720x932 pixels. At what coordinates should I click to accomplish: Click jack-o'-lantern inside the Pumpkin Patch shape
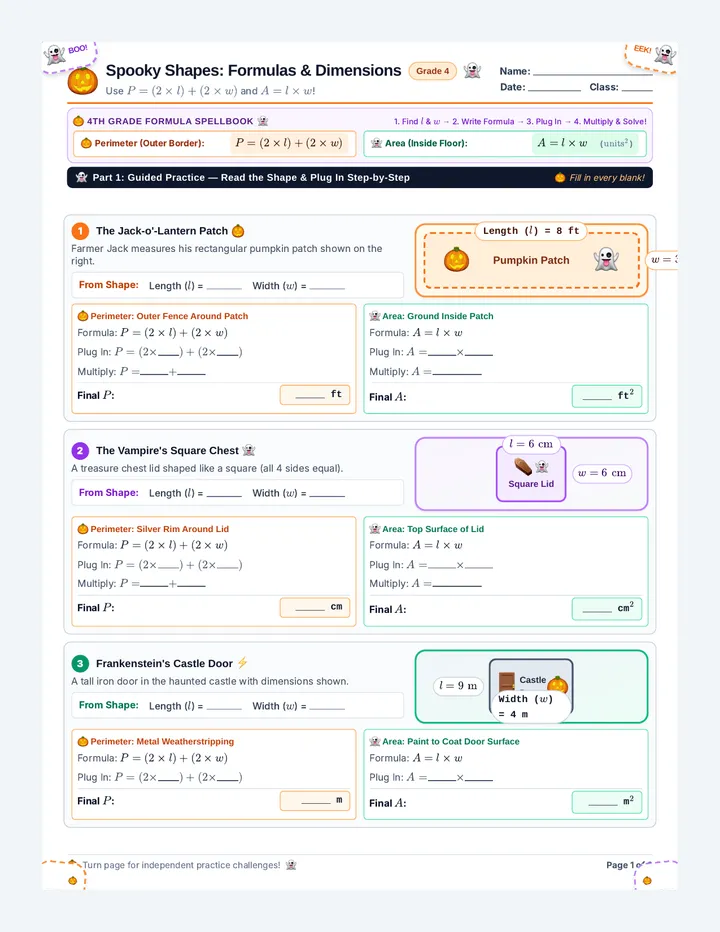457,260
